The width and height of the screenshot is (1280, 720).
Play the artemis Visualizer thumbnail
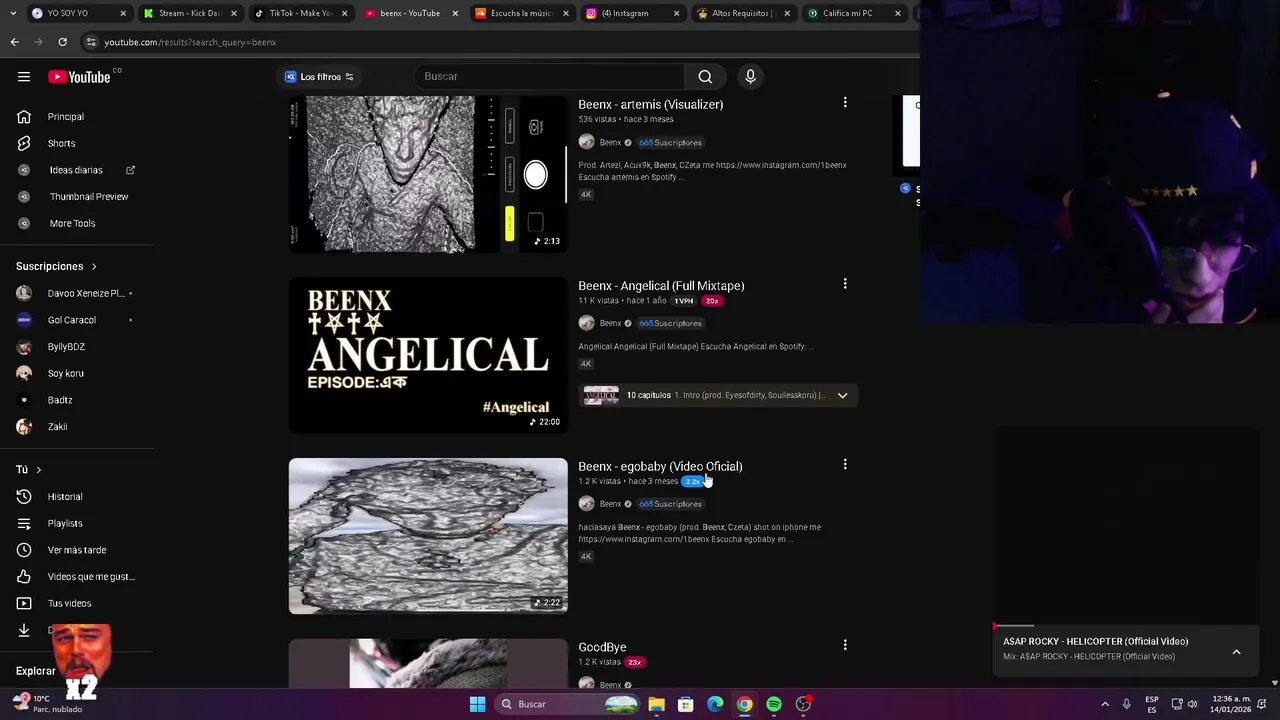[428, 173]
